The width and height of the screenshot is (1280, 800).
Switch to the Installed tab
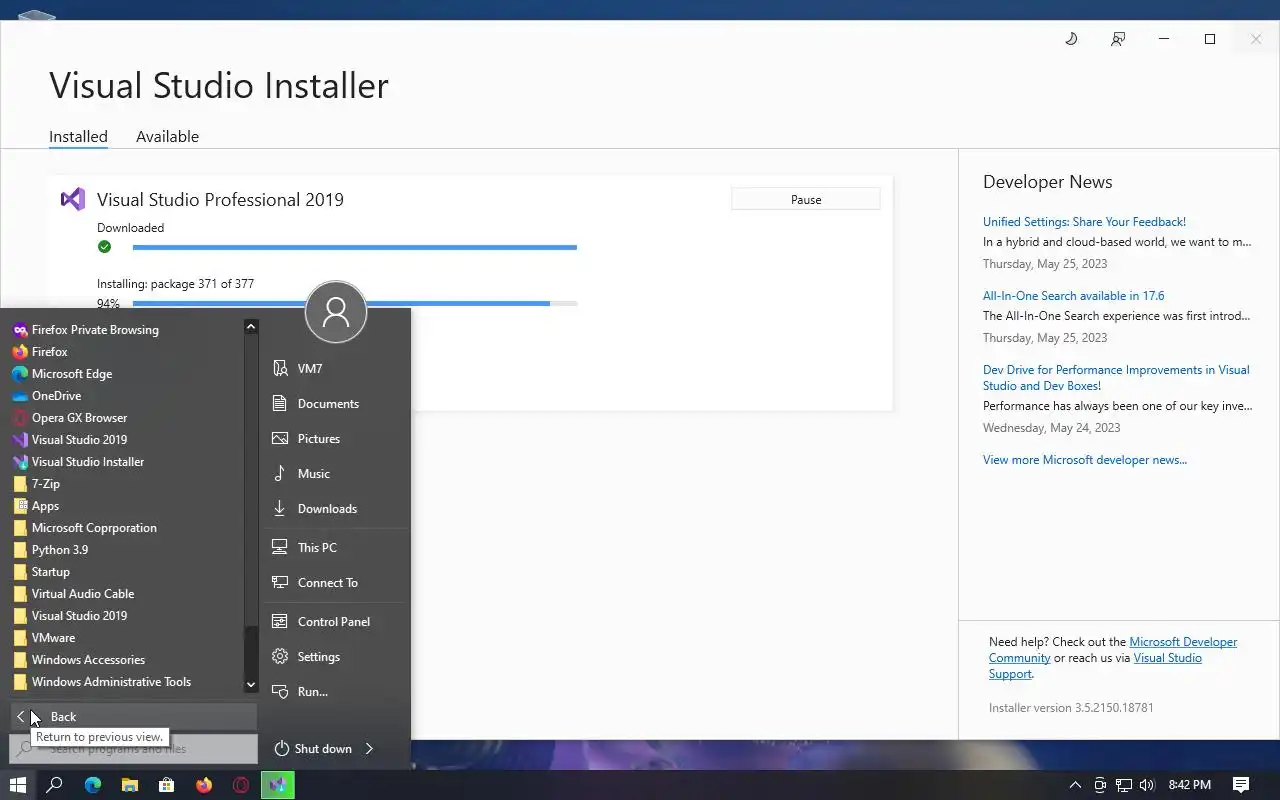click(78, 137)
